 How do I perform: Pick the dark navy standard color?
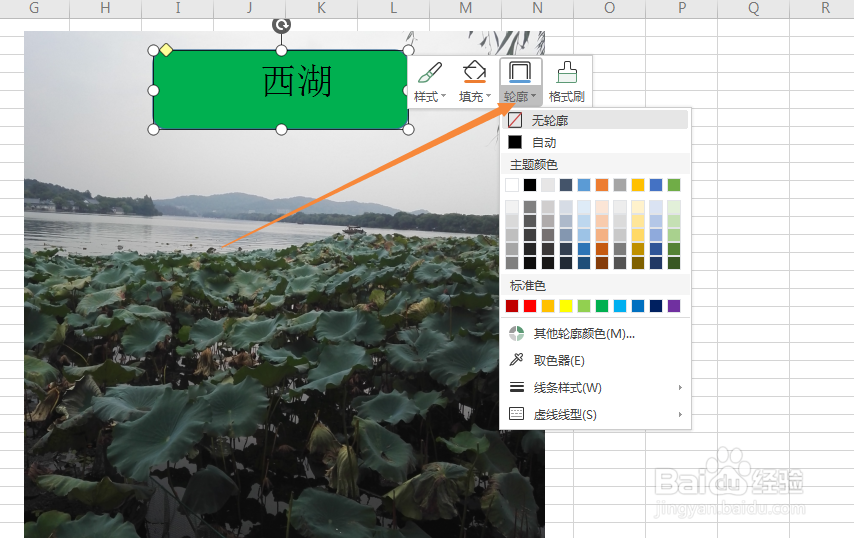(656, 306)
